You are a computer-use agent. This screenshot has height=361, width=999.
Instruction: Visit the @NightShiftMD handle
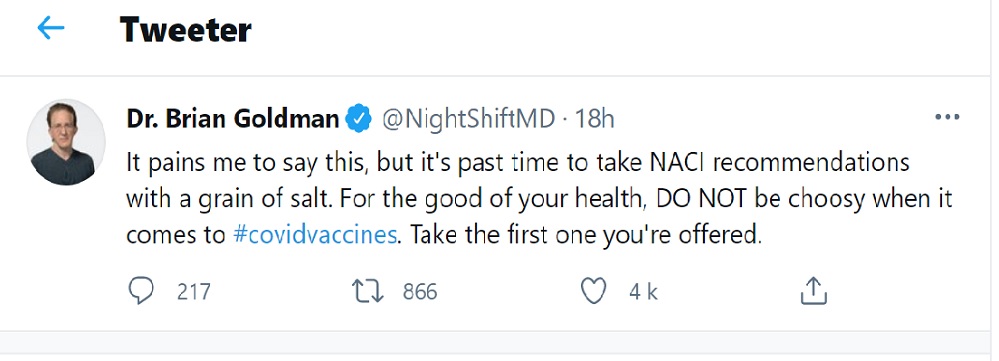pos(468,118)
